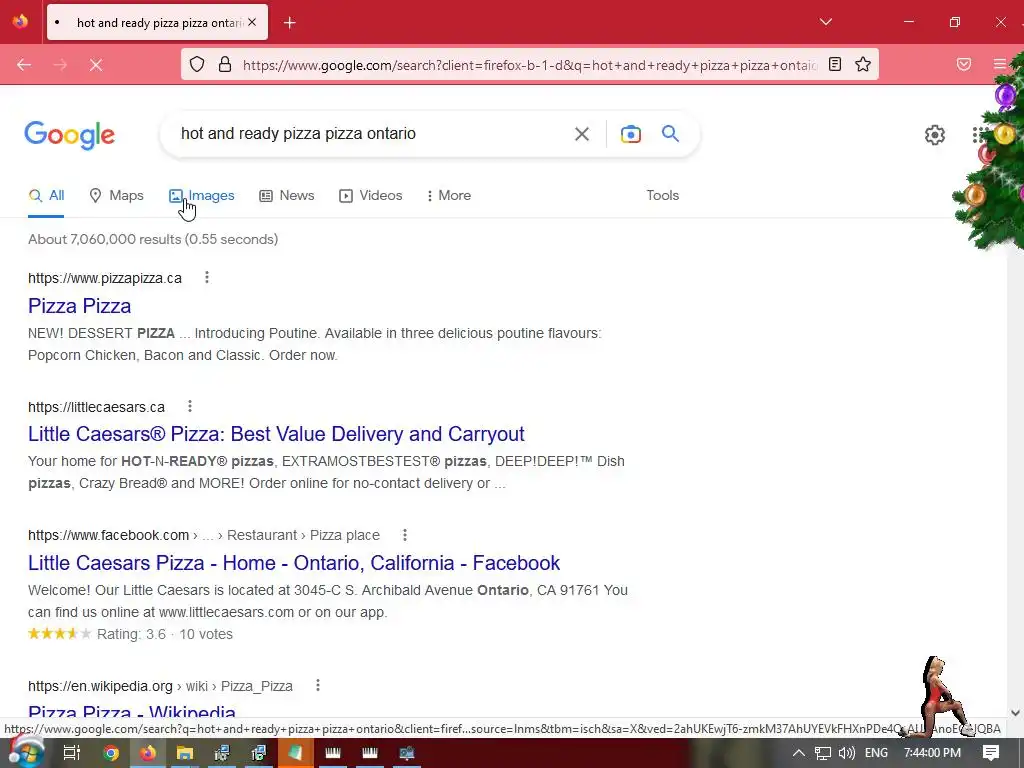Close the pizza search tab
Screen dimensions: 1024x768
(x=252, y=22)
